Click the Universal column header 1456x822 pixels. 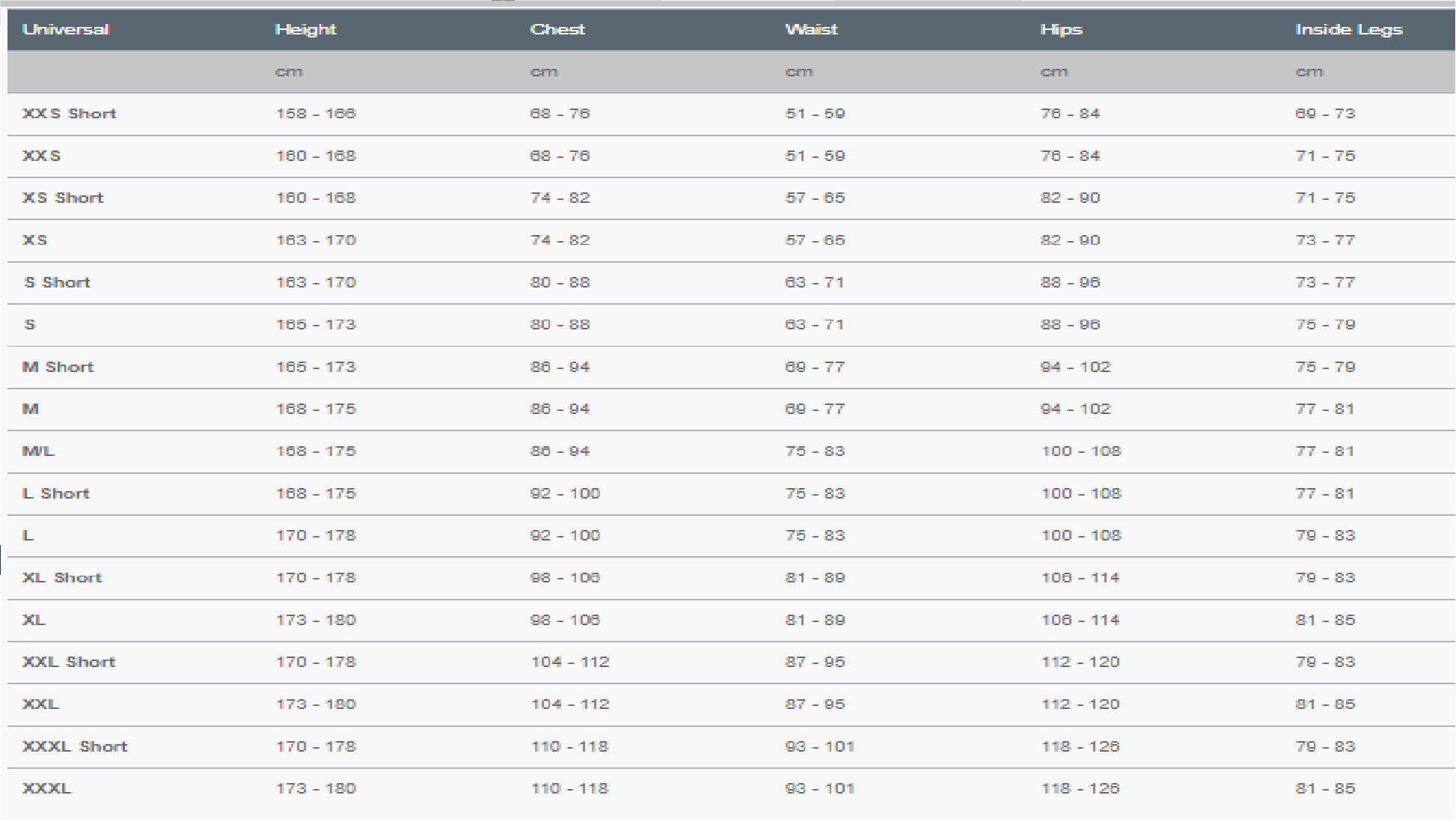pos(66,30)
